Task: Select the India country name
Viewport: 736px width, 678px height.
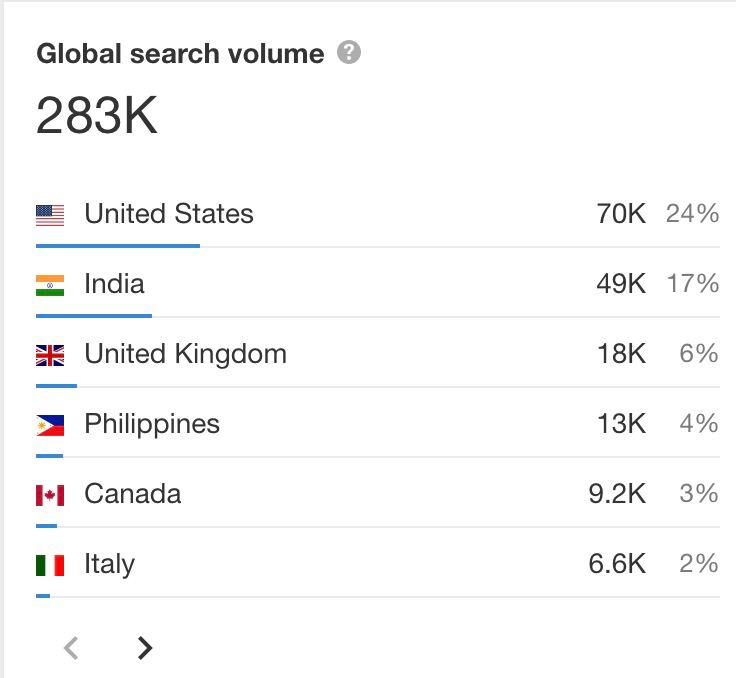Action: (114, 284)
